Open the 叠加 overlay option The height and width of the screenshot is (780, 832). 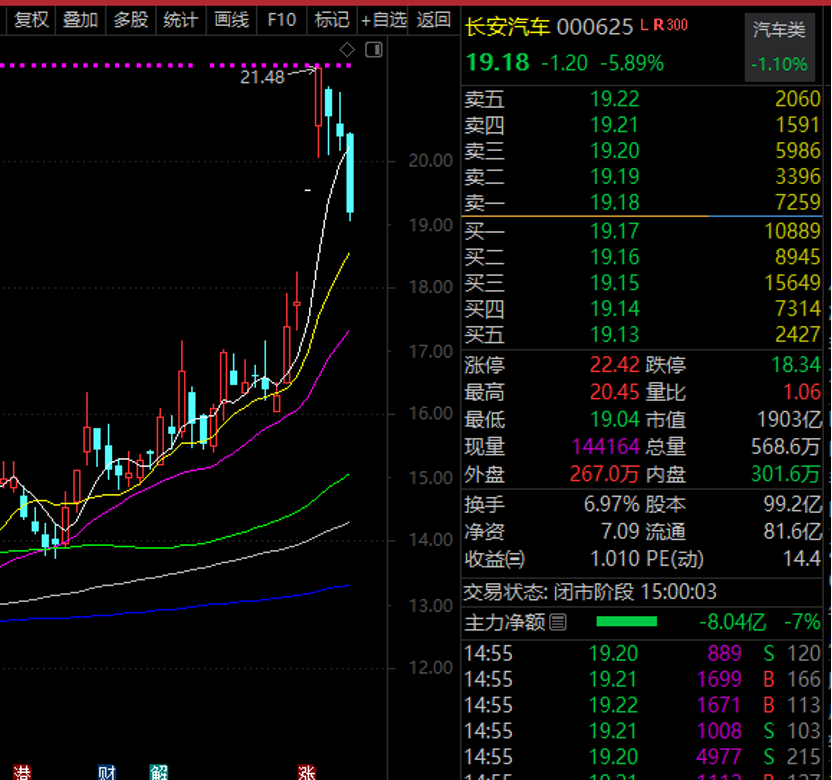(80, 20)
